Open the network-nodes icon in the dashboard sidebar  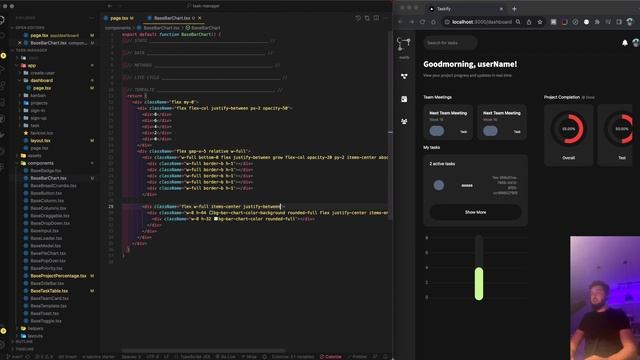404,76
